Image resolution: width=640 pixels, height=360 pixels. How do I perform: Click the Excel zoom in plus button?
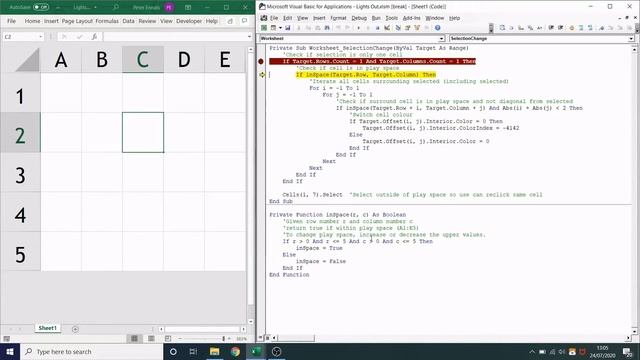coord(229,338)
